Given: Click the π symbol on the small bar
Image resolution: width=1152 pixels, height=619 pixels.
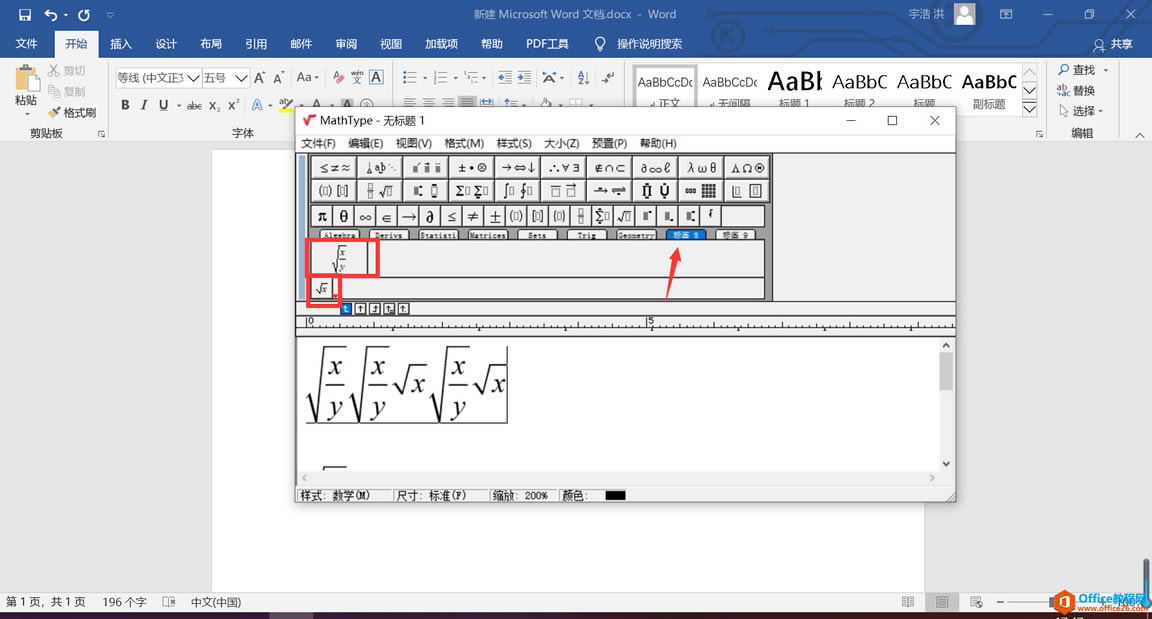Looking at the screenshot, I should click(322, 215).
